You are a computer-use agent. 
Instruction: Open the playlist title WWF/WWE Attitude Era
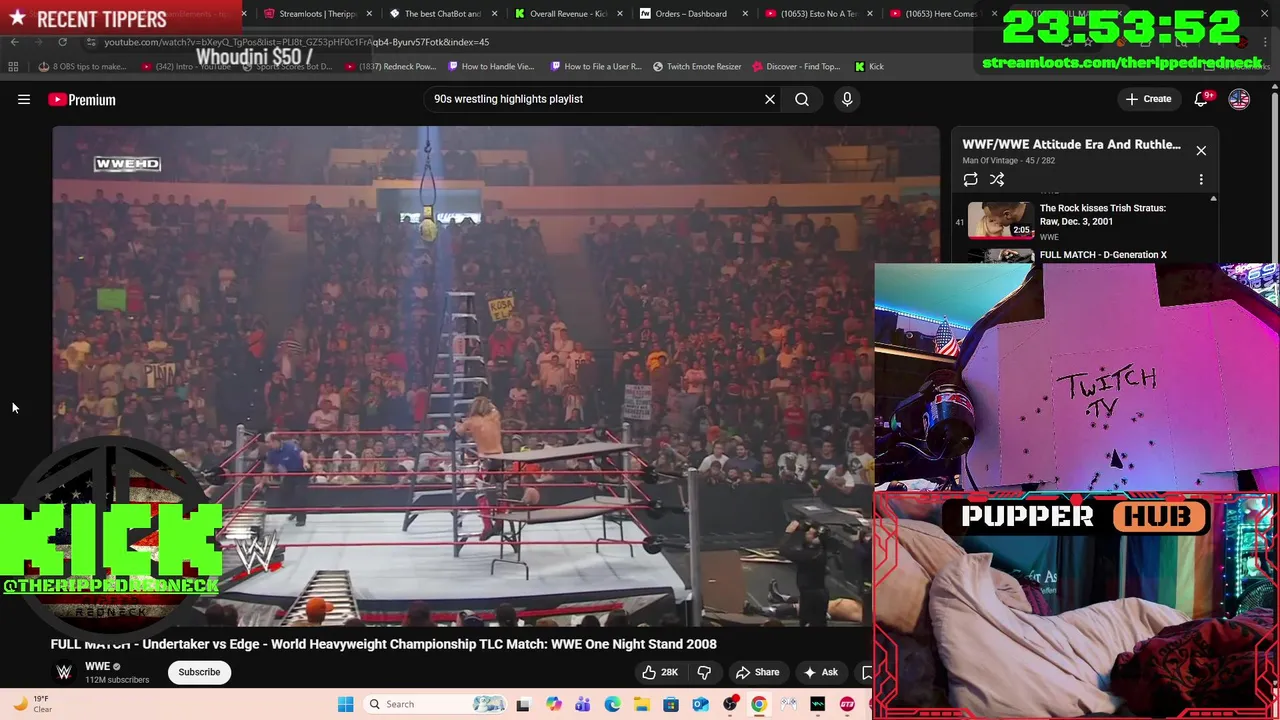1071,144
